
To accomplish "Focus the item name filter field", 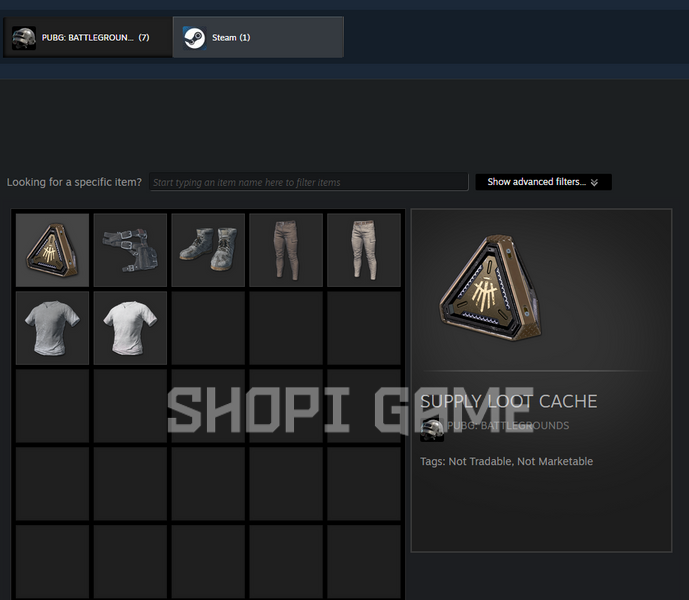I will (x=308, y=182).
